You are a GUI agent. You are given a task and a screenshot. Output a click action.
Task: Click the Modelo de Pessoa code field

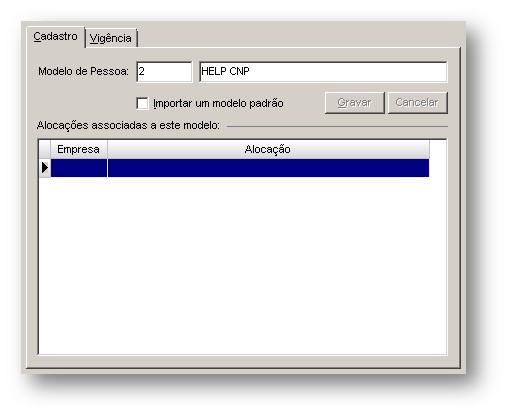(x=164, y=72)
